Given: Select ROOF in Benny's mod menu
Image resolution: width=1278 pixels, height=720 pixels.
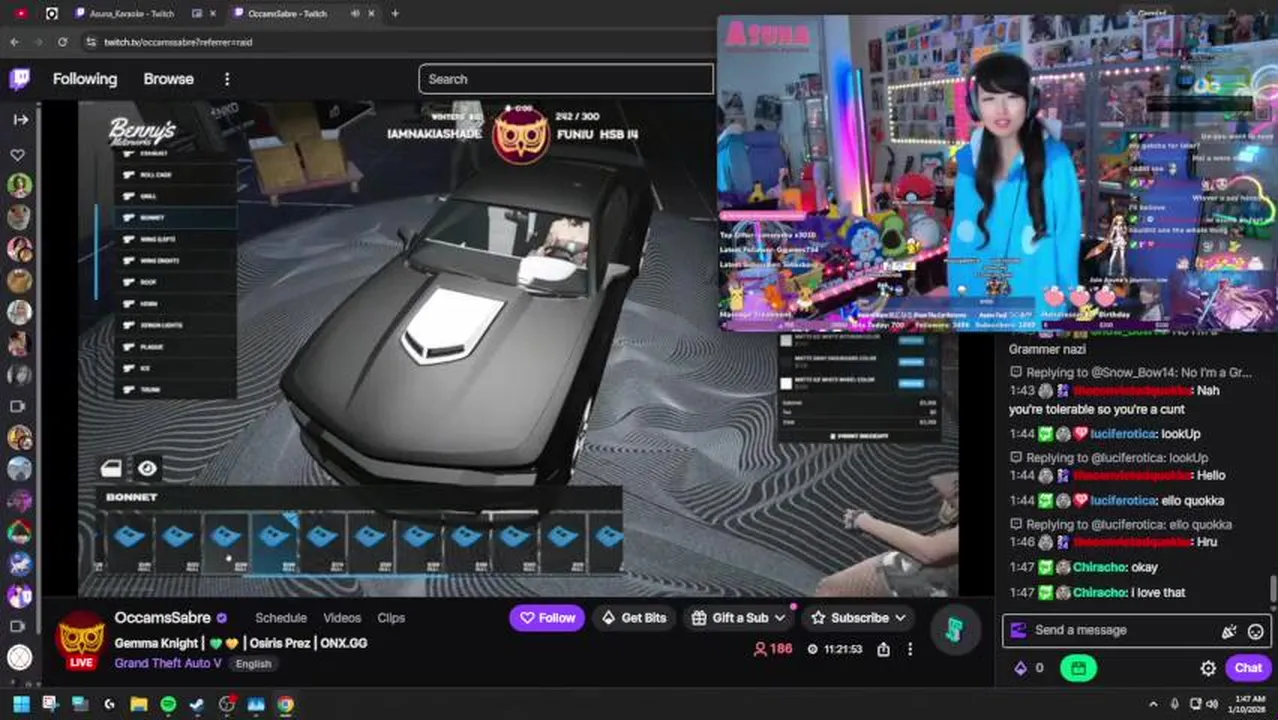Looking at the screenshot, I should (176, 282).
